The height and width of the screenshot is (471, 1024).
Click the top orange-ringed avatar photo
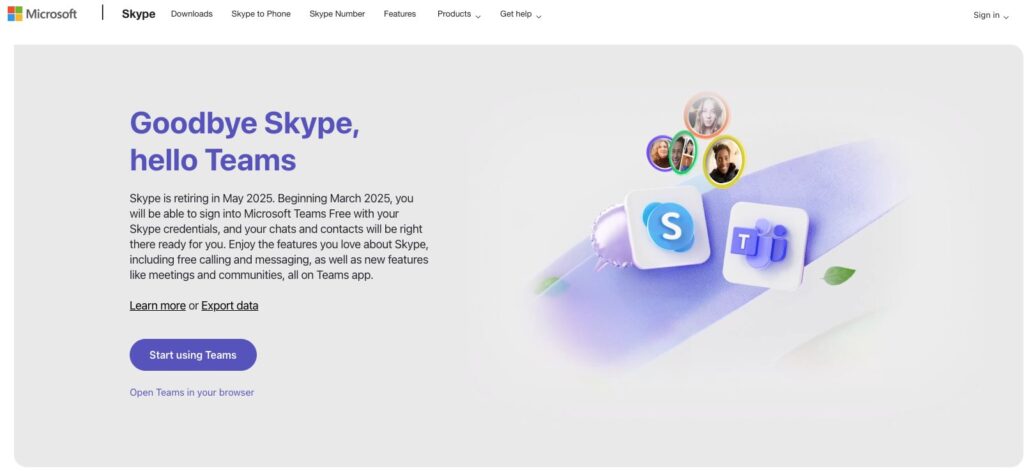706,116
